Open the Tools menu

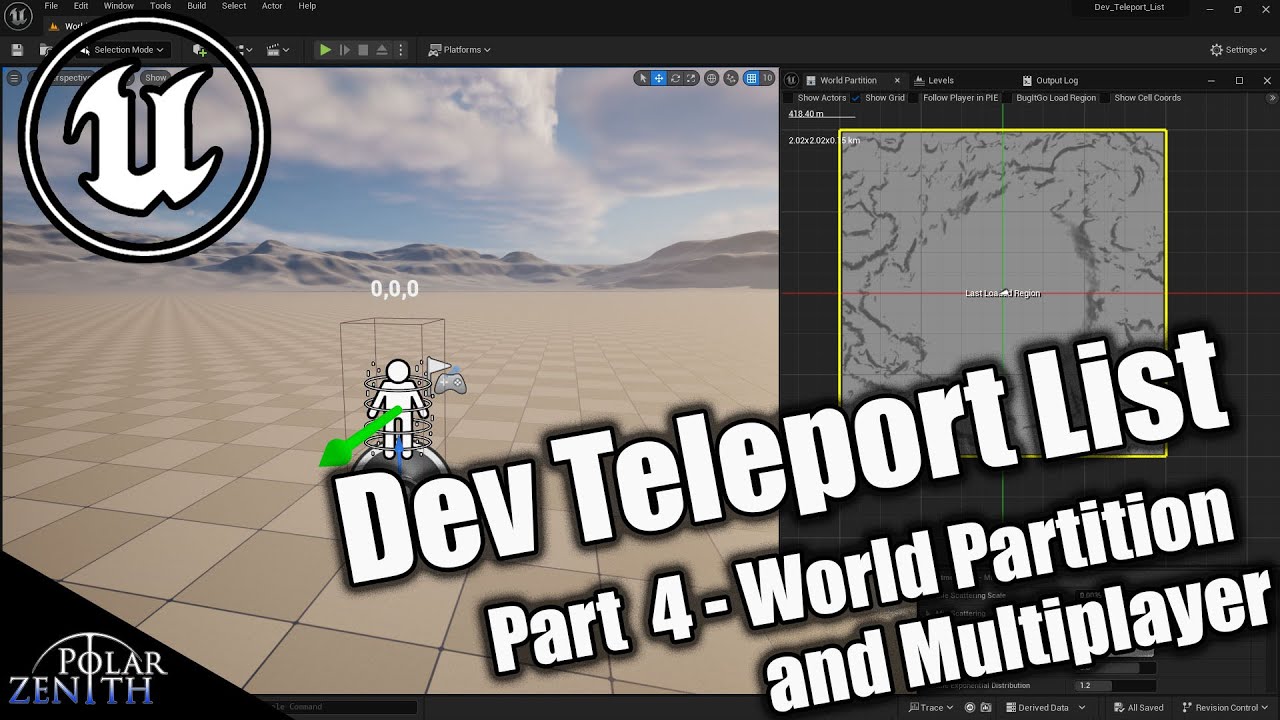pos(160,6)
